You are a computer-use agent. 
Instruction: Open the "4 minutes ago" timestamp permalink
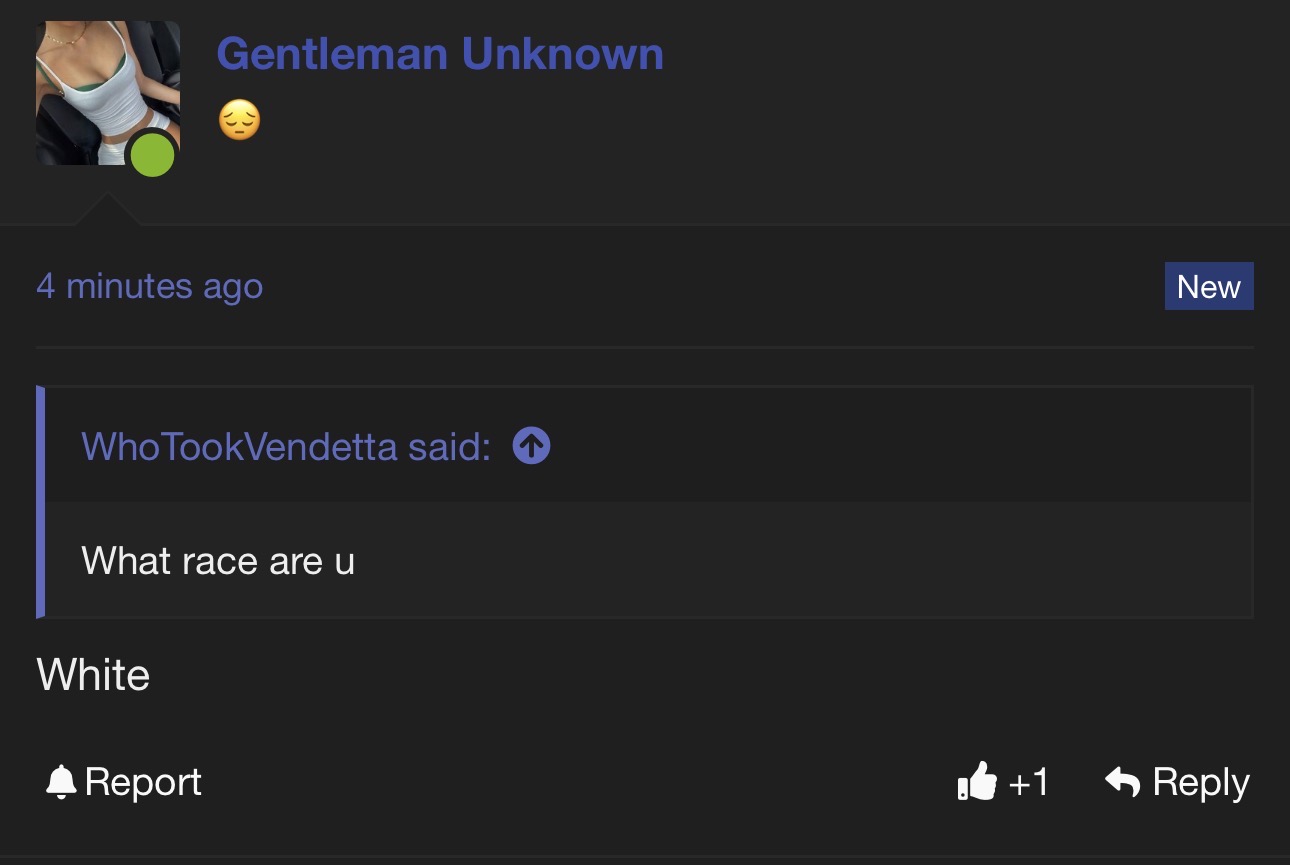coord(149,287)
